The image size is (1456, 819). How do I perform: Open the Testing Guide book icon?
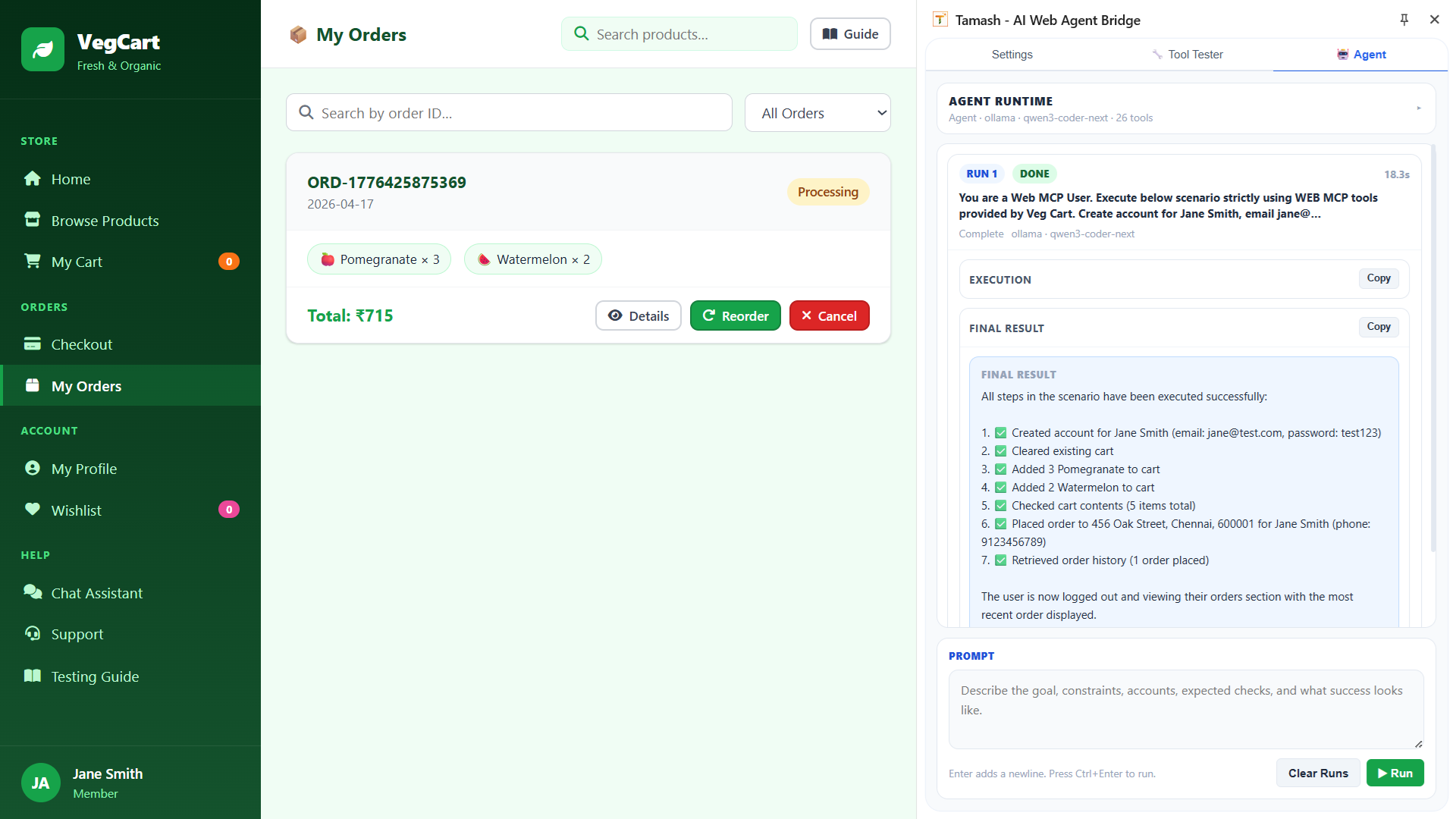[33, 676]
